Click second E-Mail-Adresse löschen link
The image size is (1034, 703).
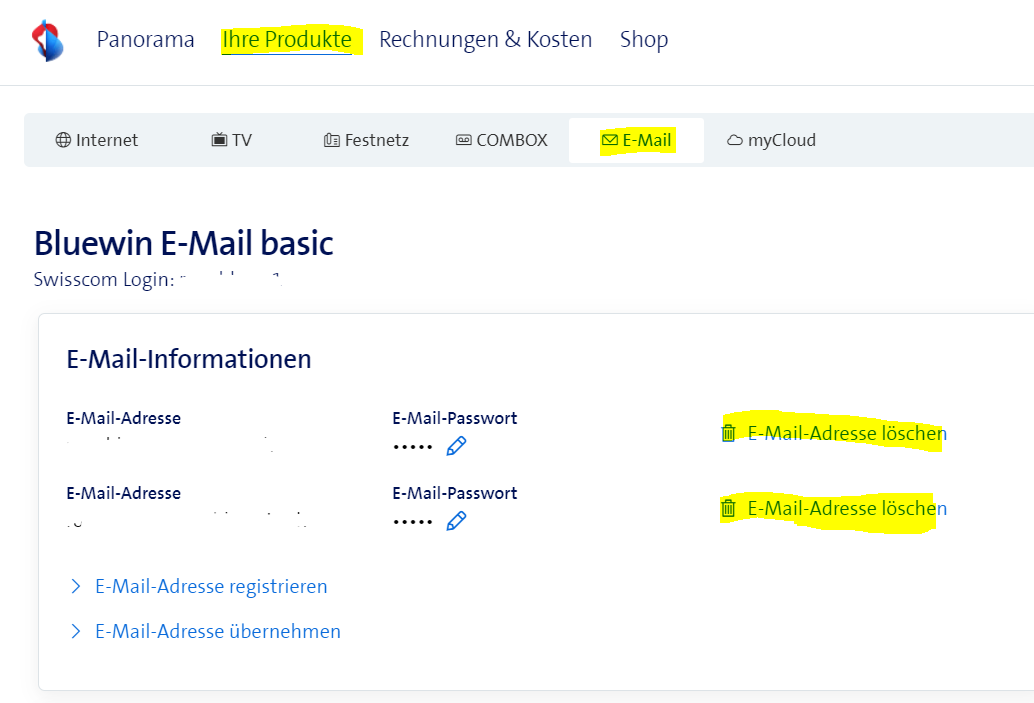pyautogui.click(x=847, y=508)
